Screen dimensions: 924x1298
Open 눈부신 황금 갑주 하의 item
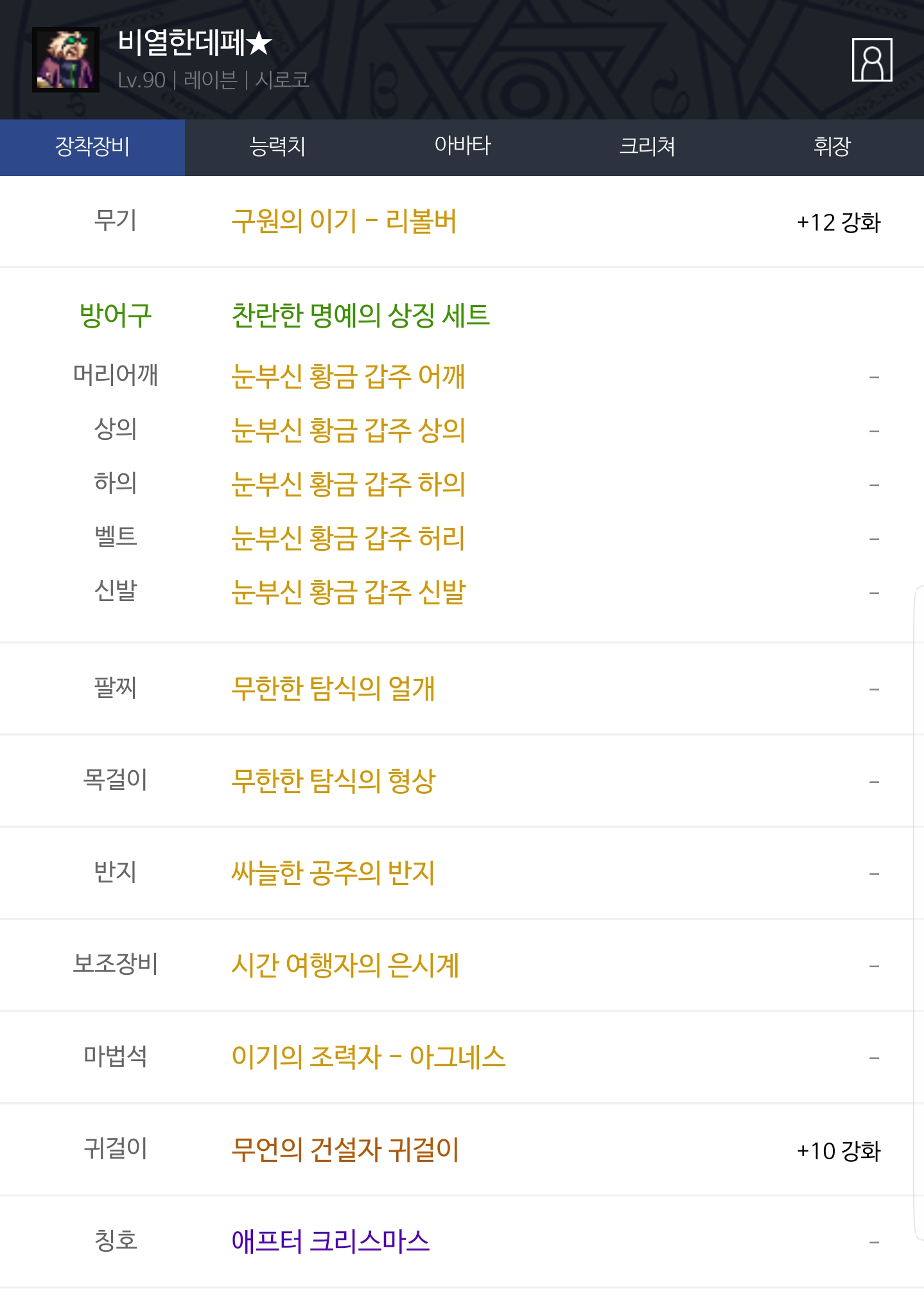coord(348,484)
